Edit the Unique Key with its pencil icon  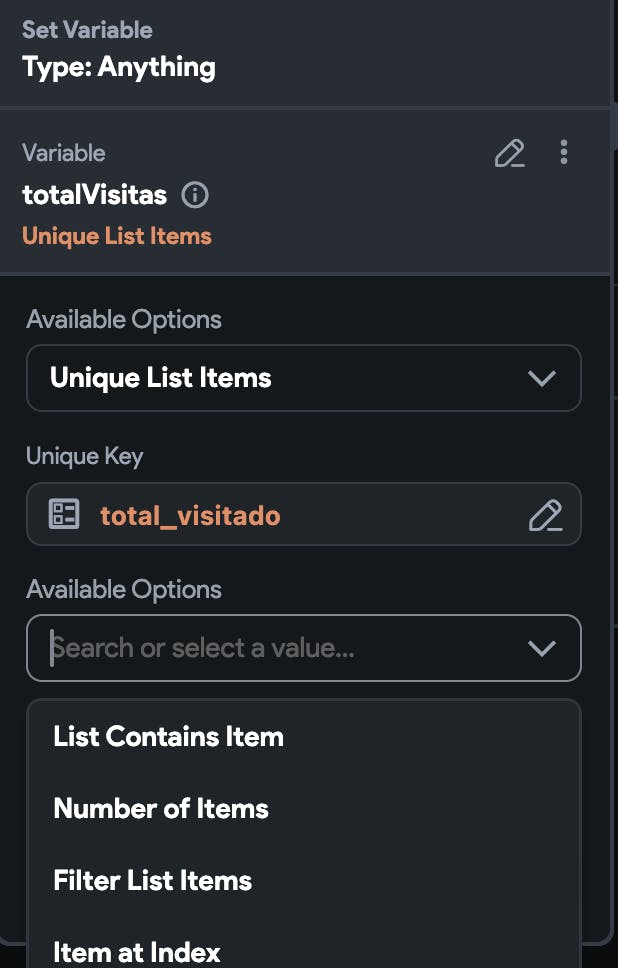(545, 515)
